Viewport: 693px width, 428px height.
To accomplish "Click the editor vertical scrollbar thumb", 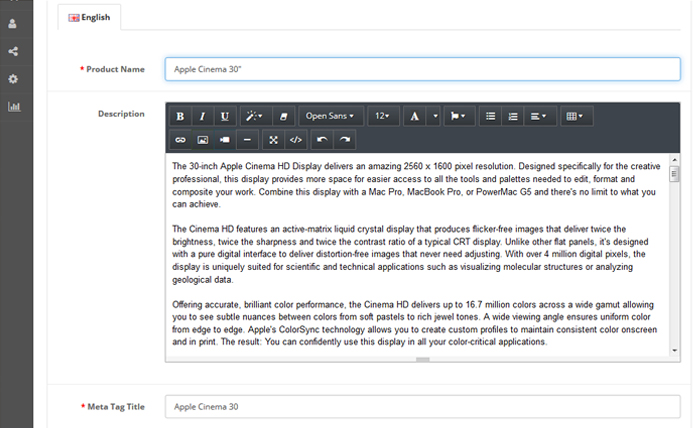I will [x=674, y=174].
